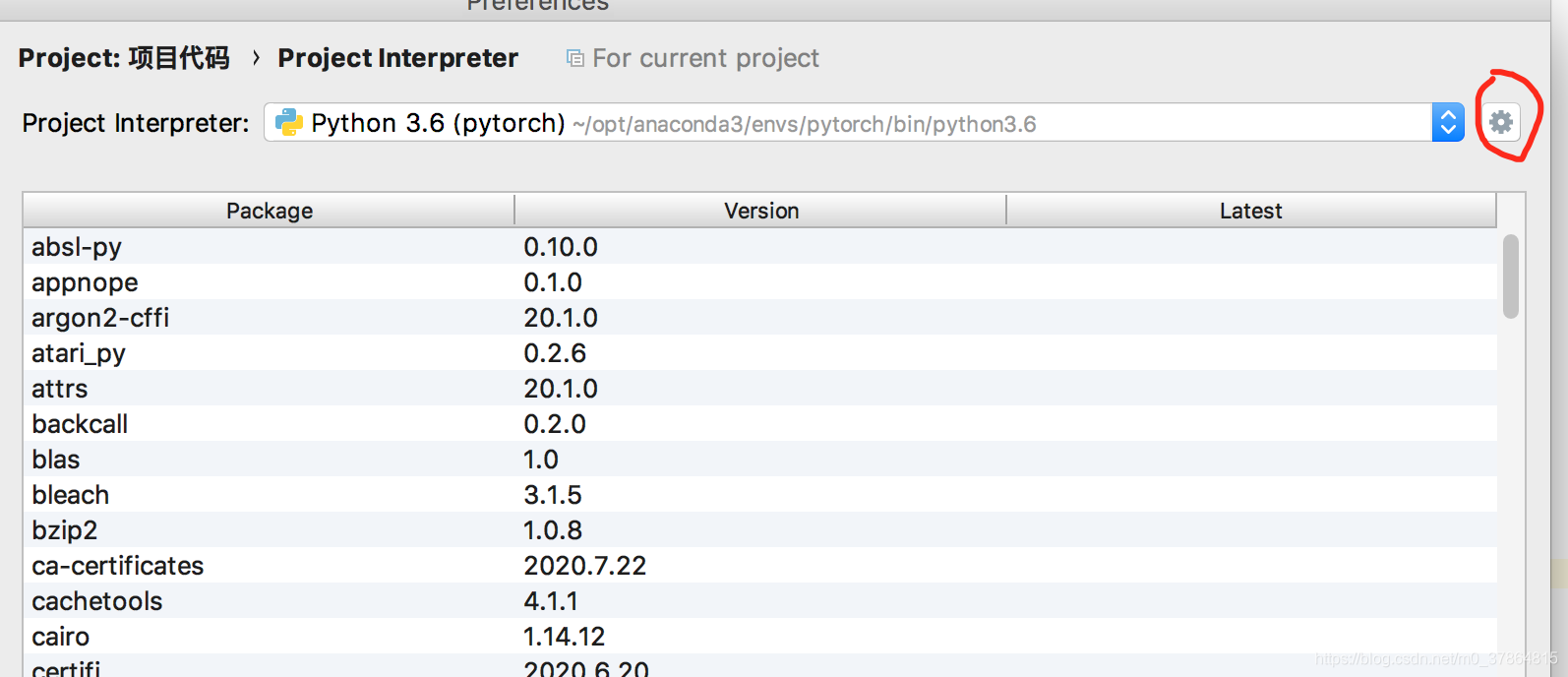Screen dimensions: 1568x677
Task: Select the bleach package row
Action: 759,494
